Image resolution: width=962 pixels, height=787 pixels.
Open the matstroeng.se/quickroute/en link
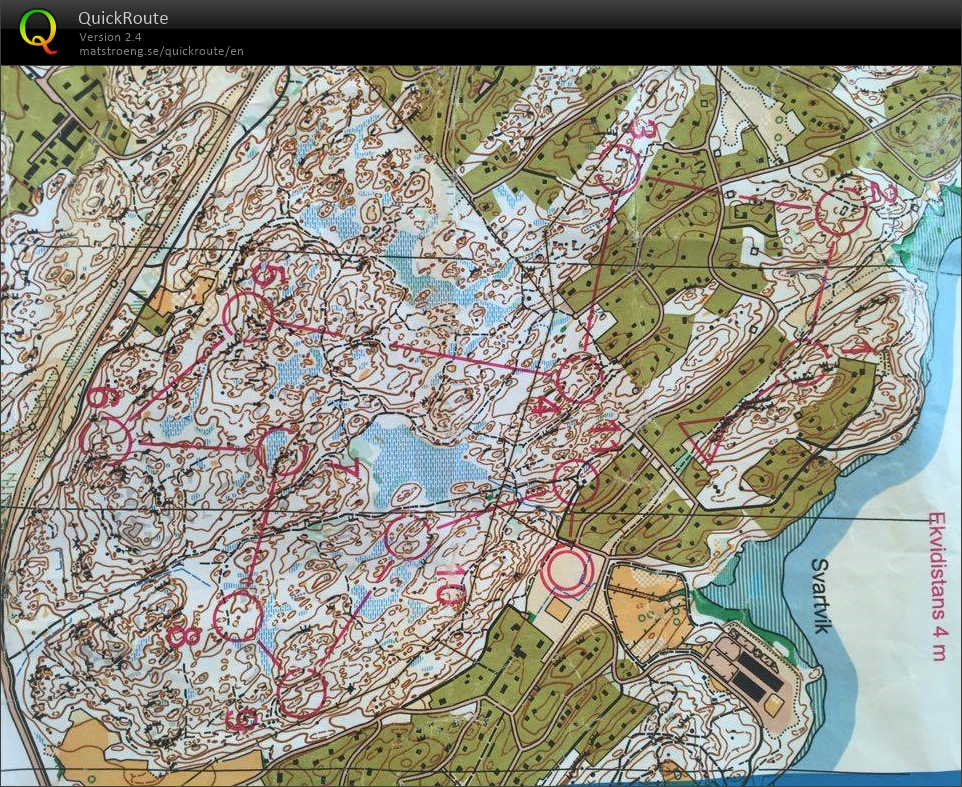click(161, 51)
